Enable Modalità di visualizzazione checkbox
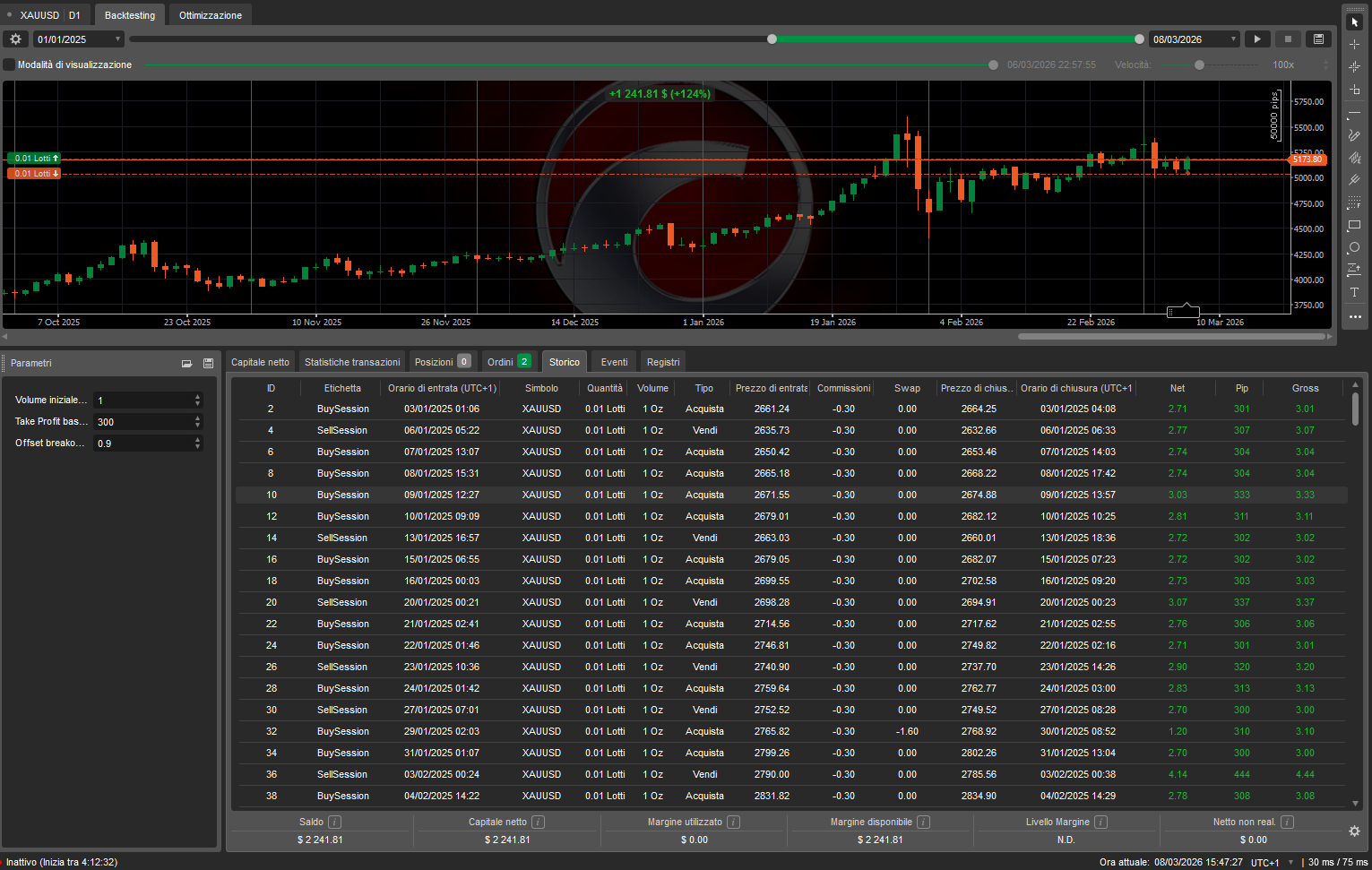Screen dimensions: 1372x870 [10, 65]
